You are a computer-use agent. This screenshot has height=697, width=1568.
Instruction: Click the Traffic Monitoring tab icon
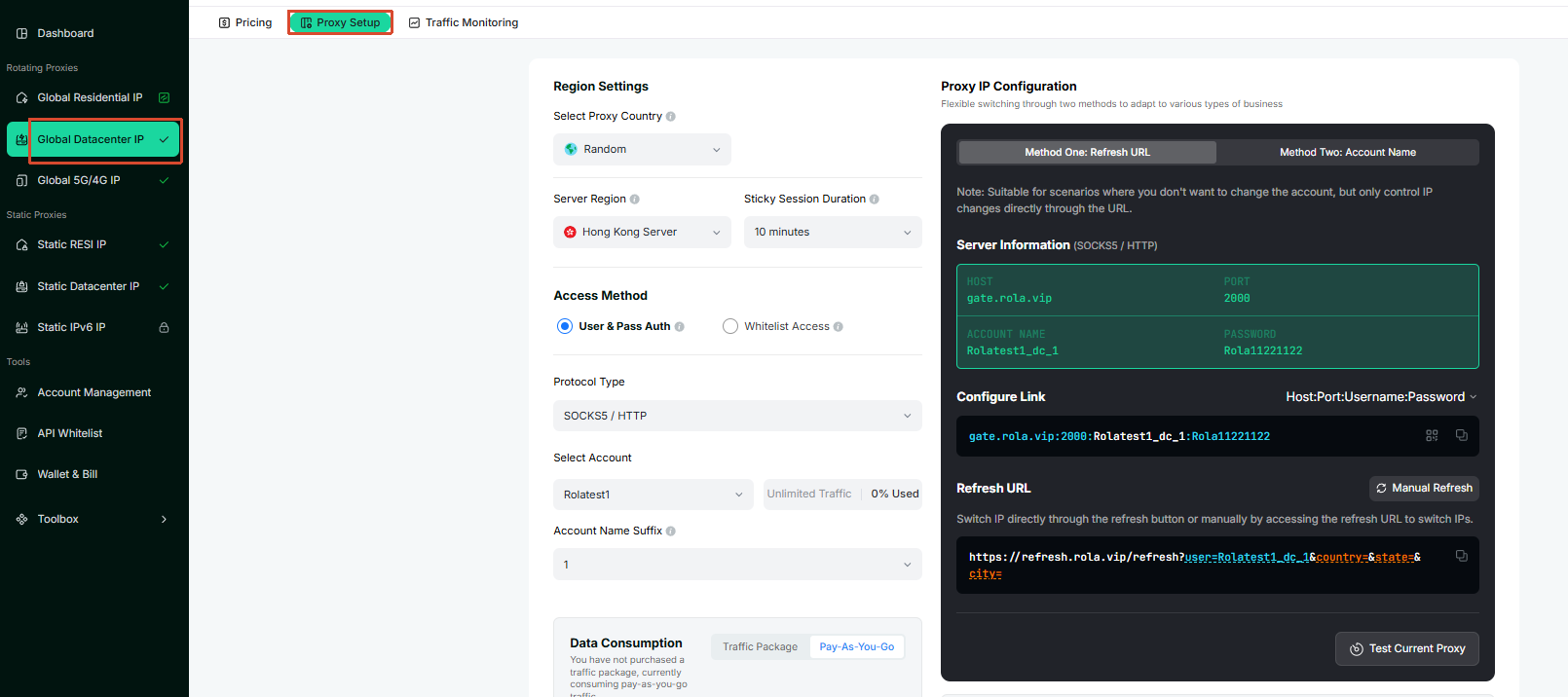(x=414, y=22)
